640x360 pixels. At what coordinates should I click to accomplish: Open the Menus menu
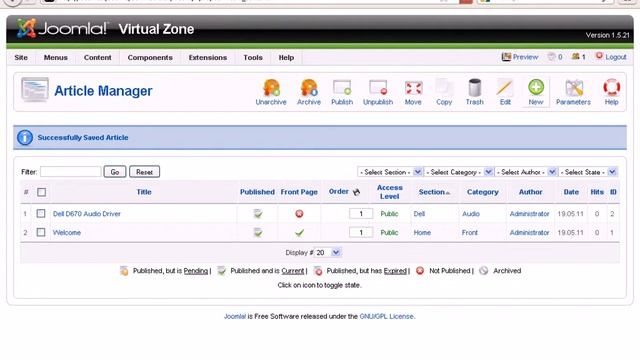56,58
